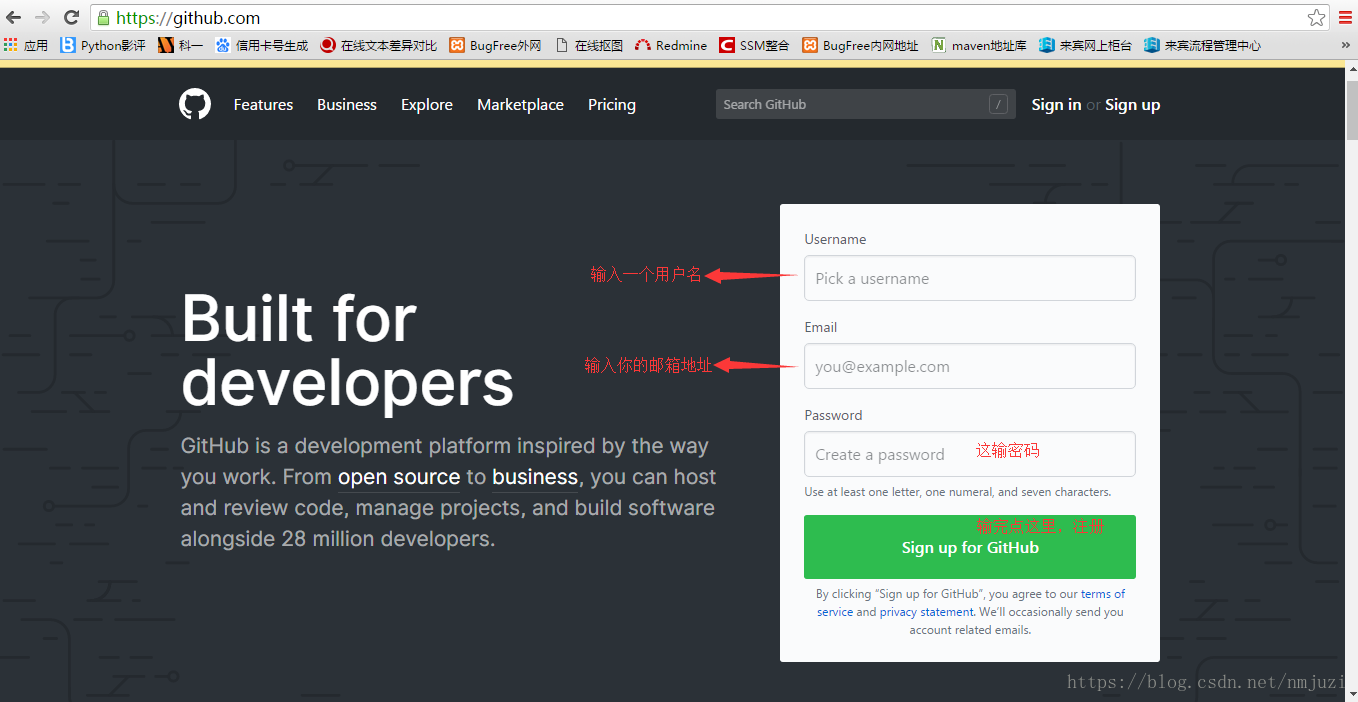1358x702 pixels.
Task: Open the Marketplace nav item
Action: 520,104
